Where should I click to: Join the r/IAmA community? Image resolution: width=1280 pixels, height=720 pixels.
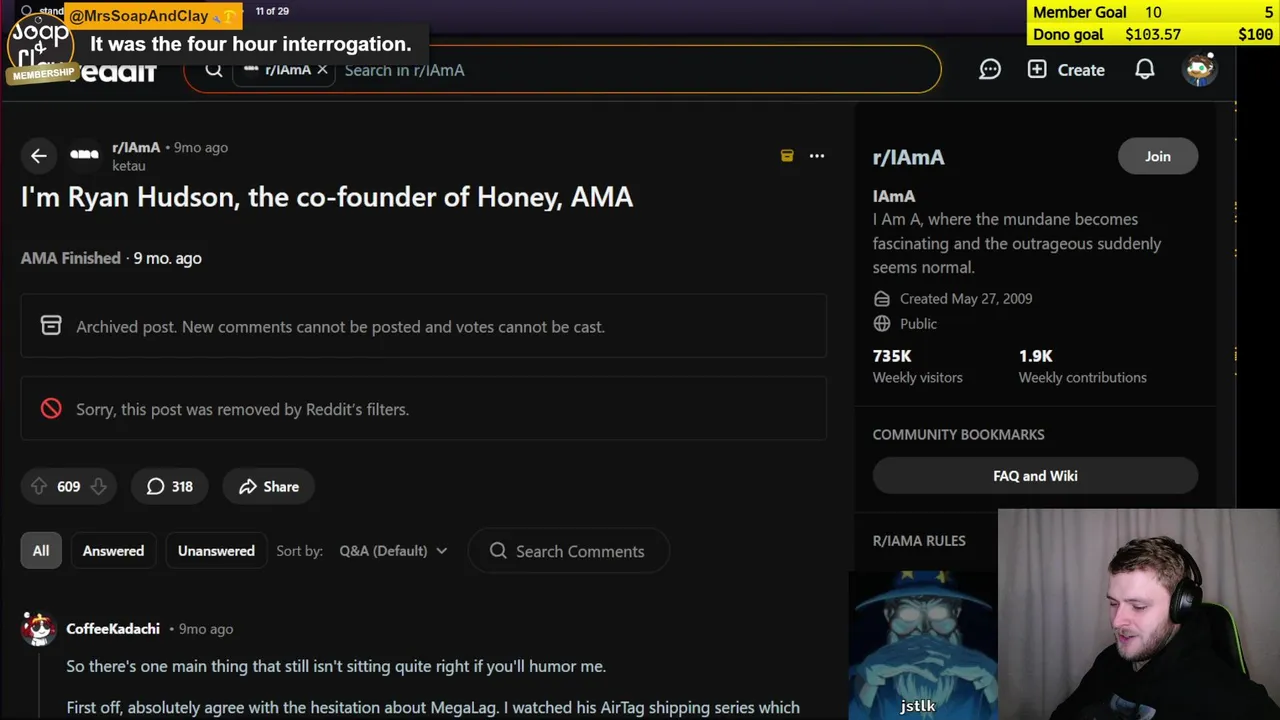(1158, 156)
